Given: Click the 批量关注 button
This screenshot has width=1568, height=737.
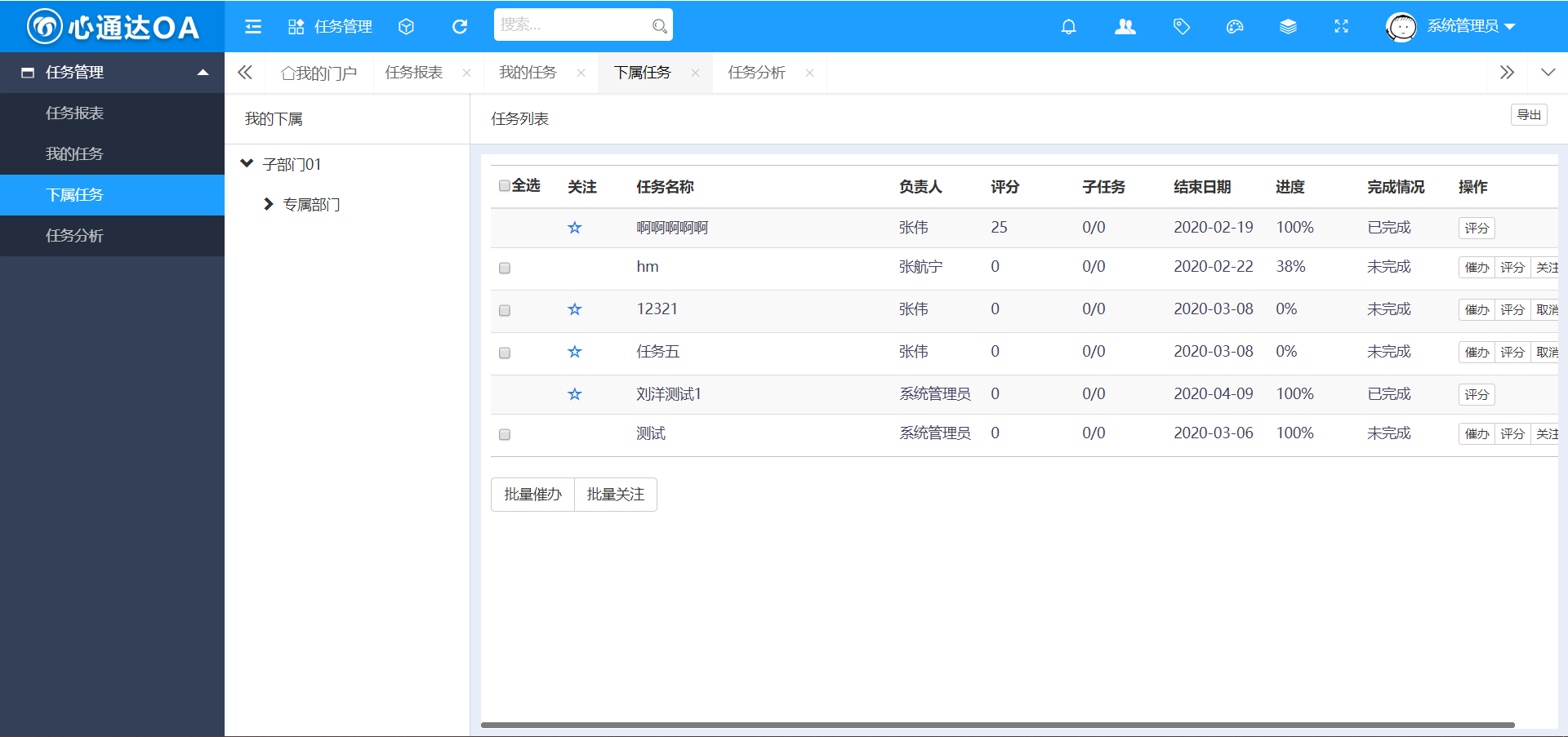Looking at the screenshot, I should (x=616, y=495).
